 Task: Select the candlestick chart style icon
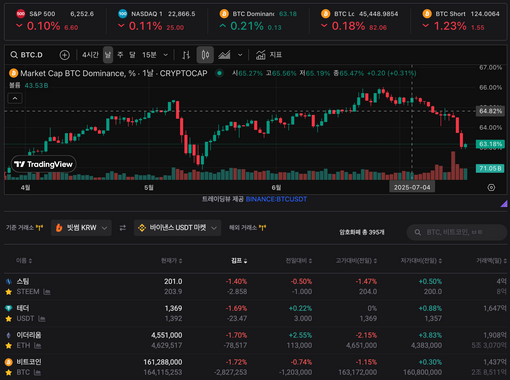(205, 55)
